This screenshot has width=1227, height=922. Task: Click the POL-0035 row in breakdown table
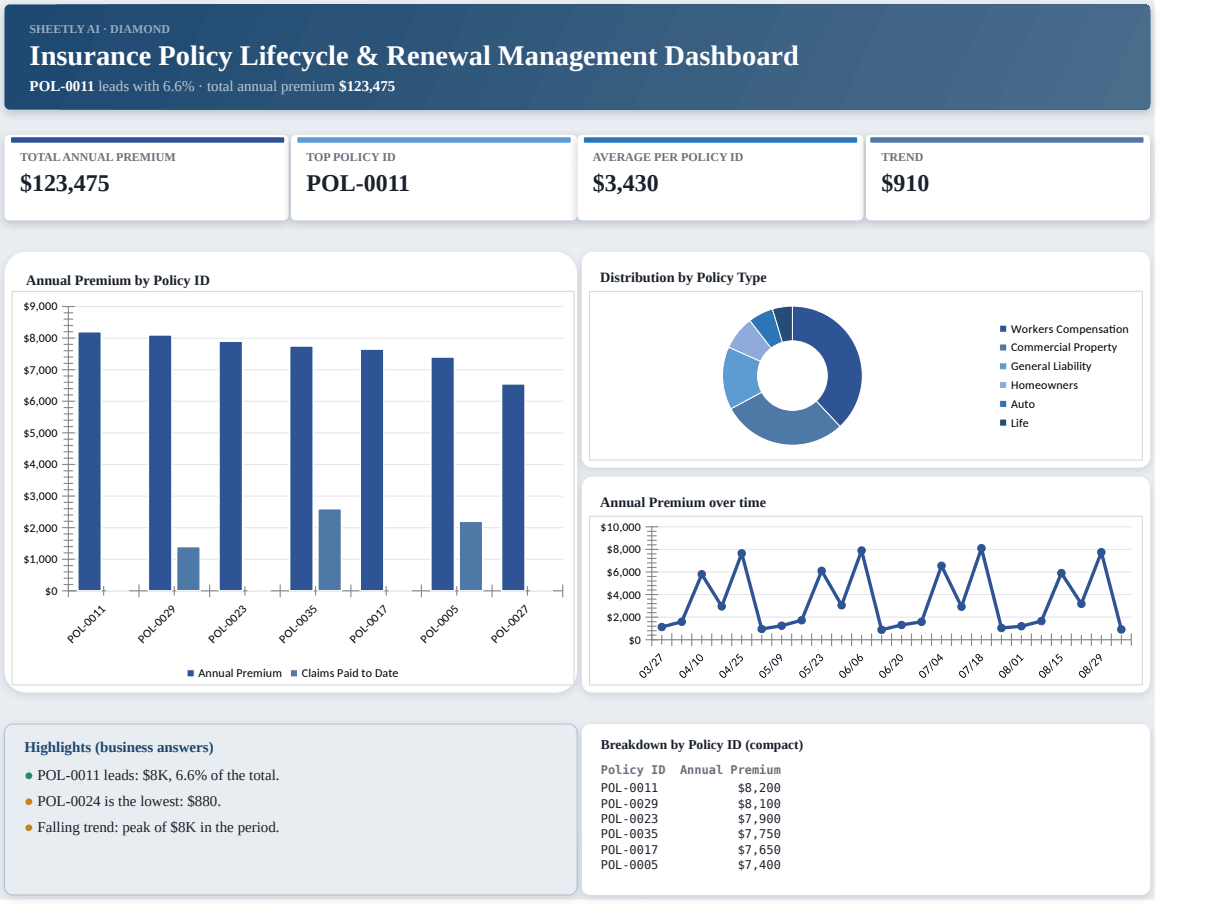tap(690, 834)
